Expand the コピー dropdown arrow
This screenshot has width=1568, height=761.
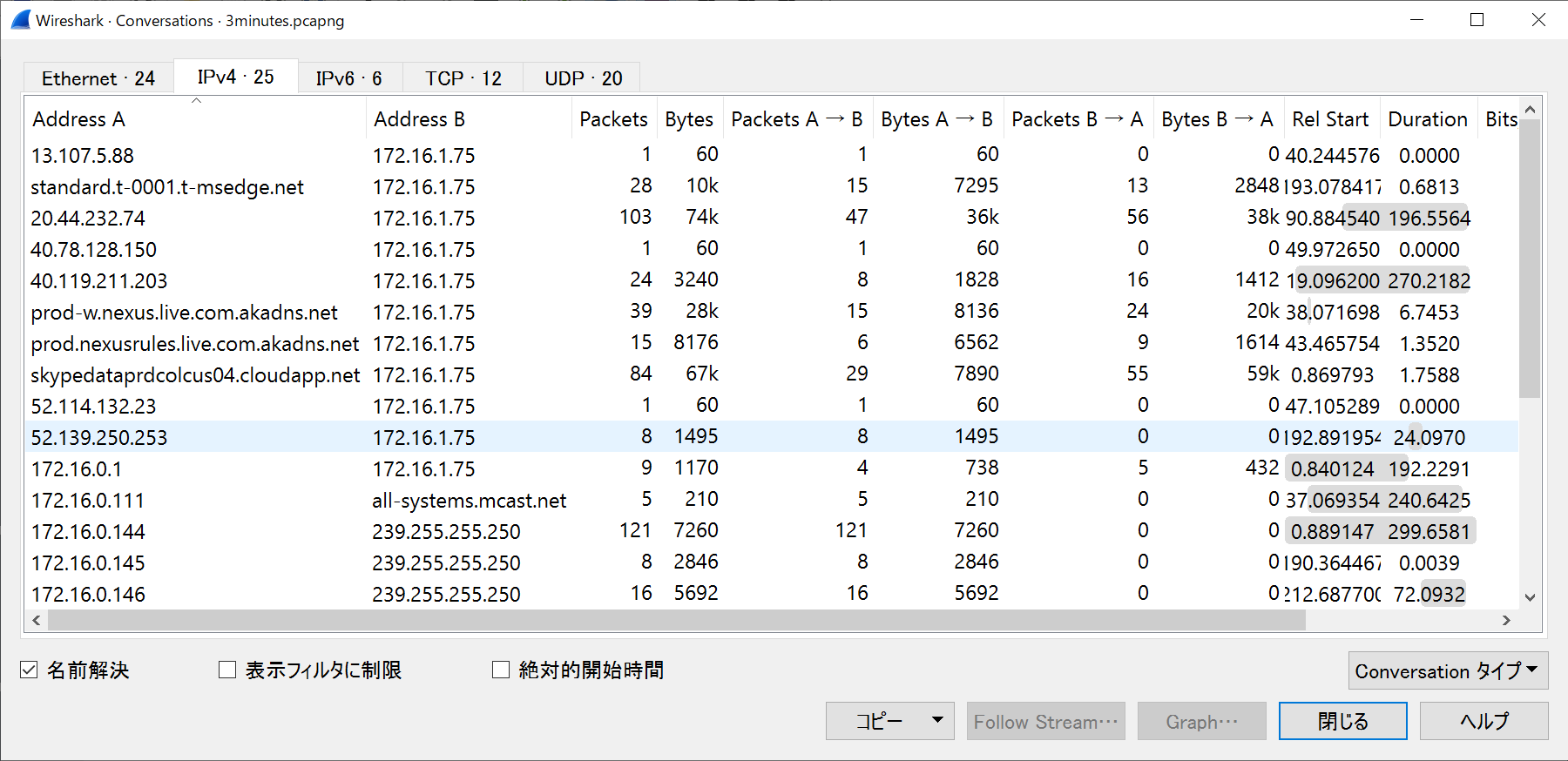pos(937,720)
